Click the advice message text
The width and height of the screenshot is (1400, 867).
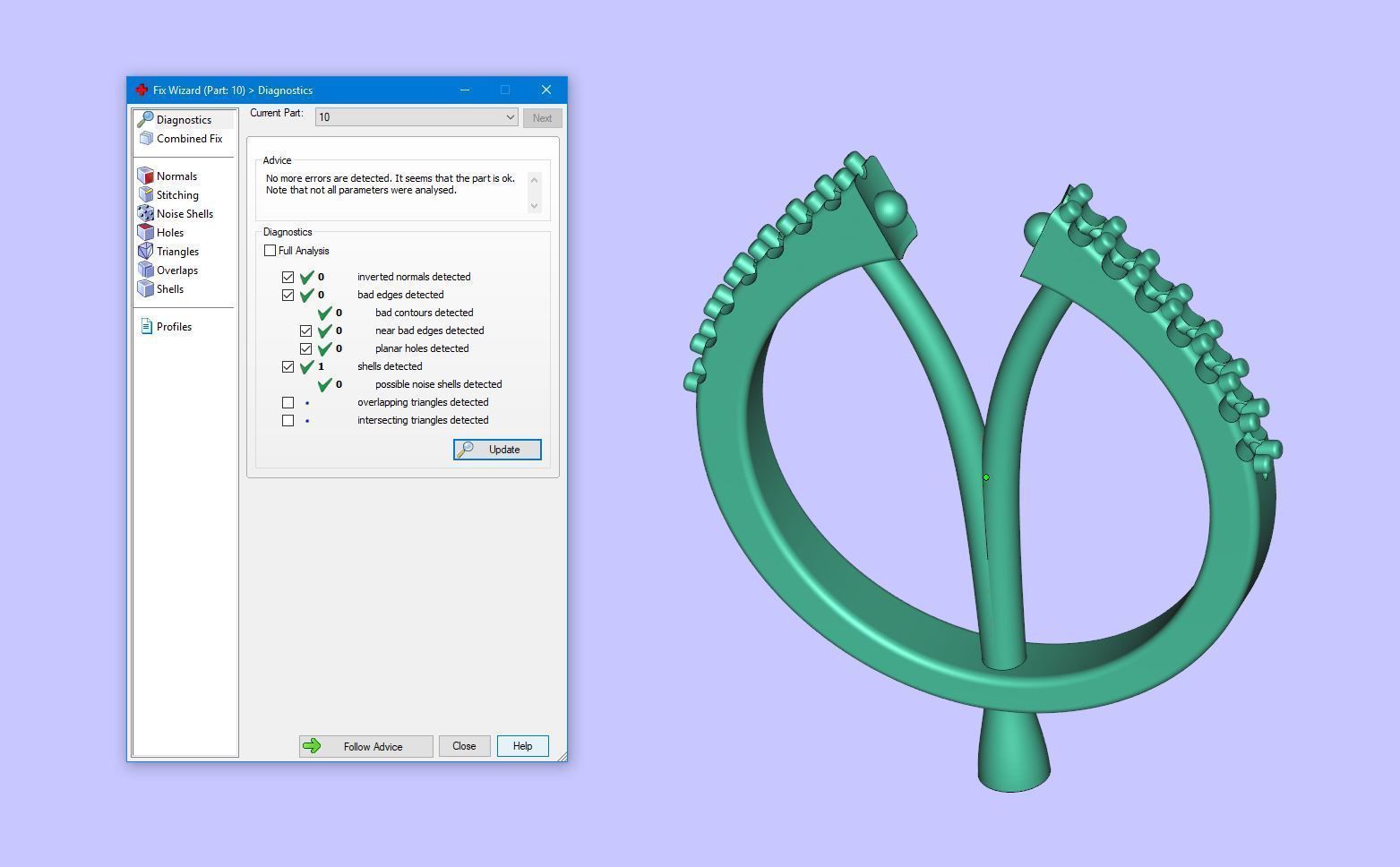pos(391,184)
